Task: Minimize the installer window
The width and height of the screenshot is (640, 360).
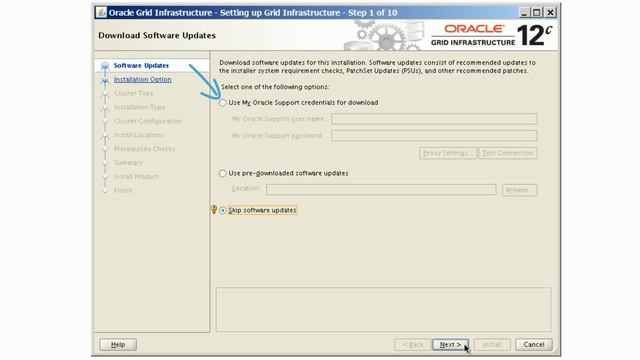Action: click(524, 13)
